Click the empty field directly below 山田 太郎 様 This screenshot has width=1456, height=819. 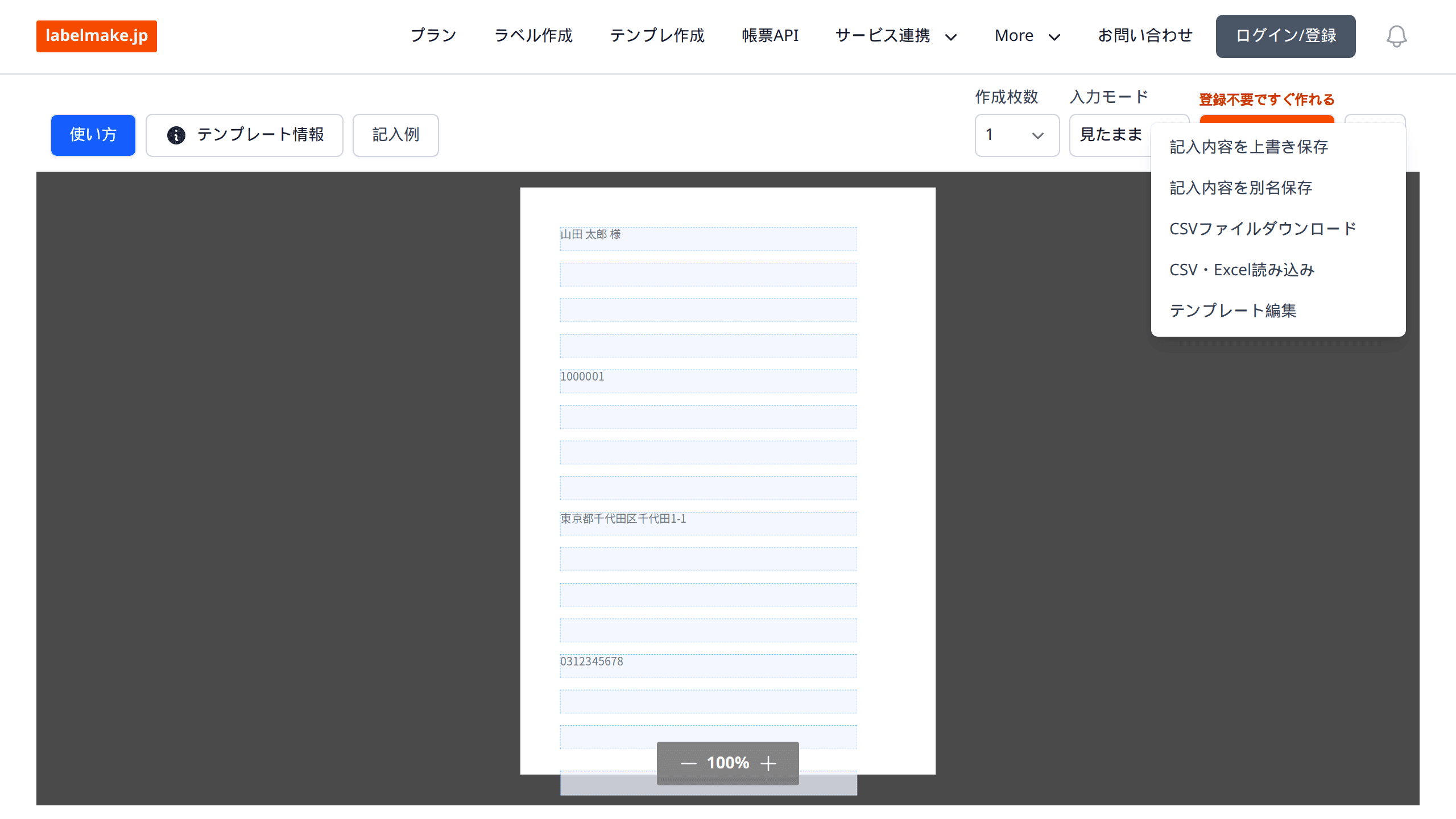point(708,275)
